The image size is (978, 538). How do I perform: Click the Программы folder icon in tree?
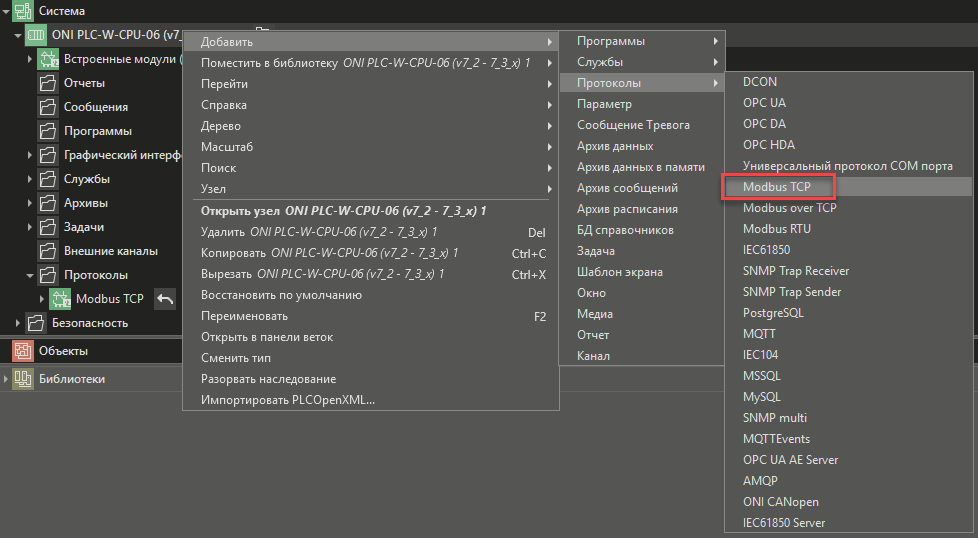click(x=47, y=131)
